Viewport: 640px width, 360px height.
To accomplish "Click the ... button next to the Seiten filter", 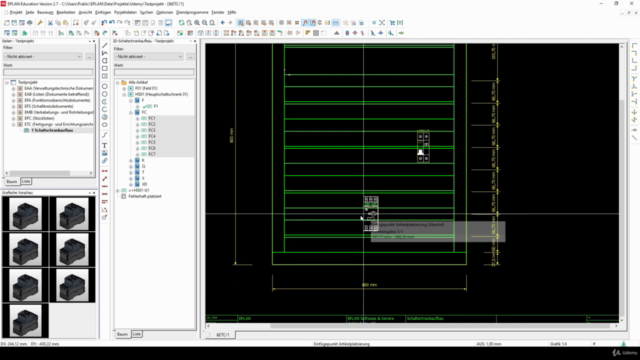I will (89, 56).
